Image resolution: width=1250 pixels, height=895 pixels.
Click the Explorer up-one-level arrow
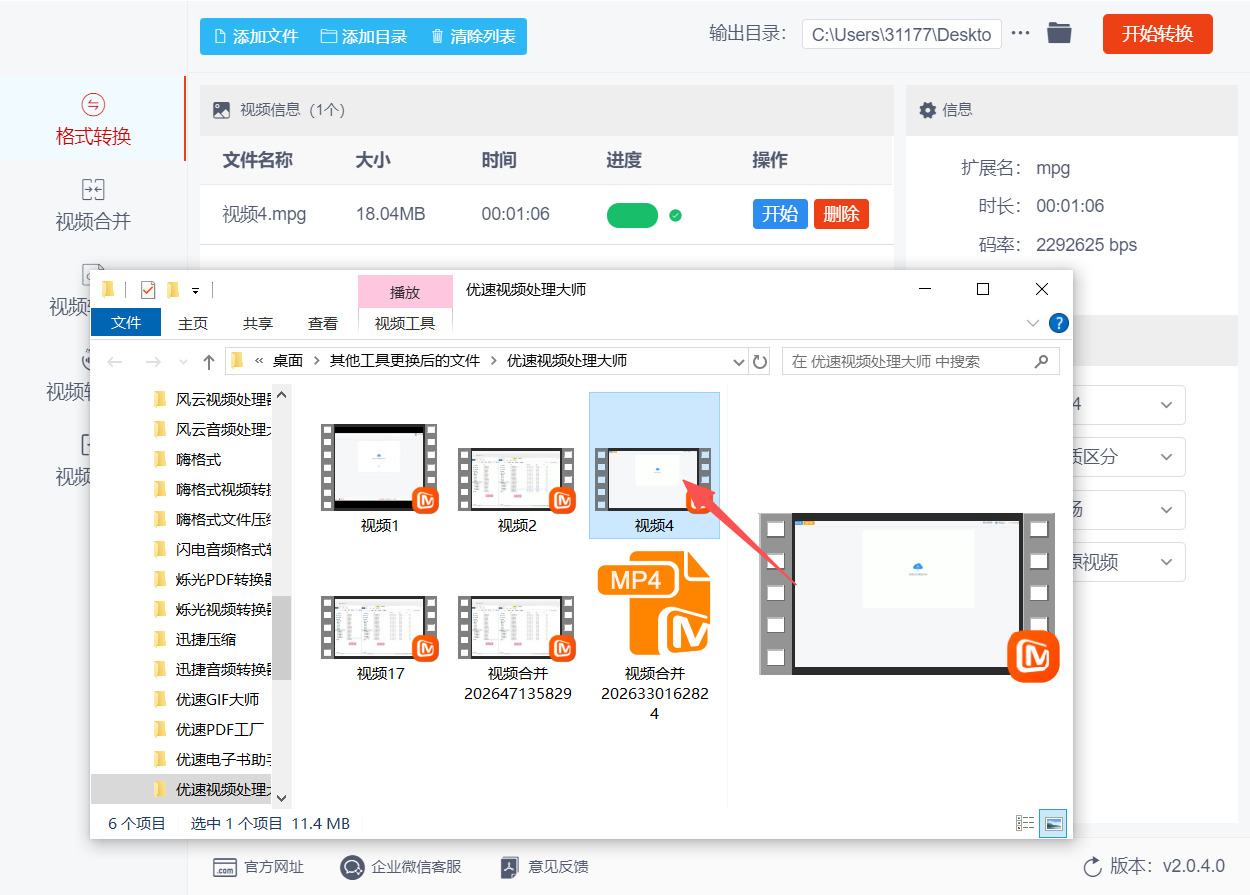208,361
